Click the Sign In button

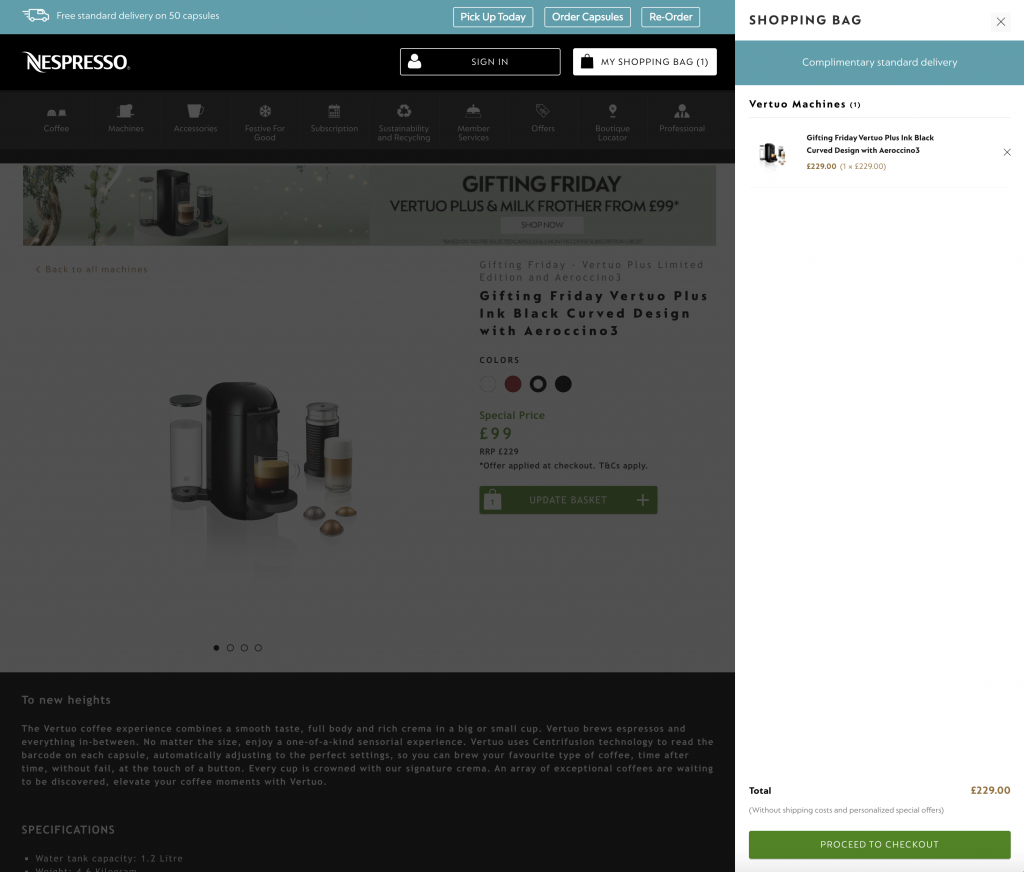click(x=480, y=62)
